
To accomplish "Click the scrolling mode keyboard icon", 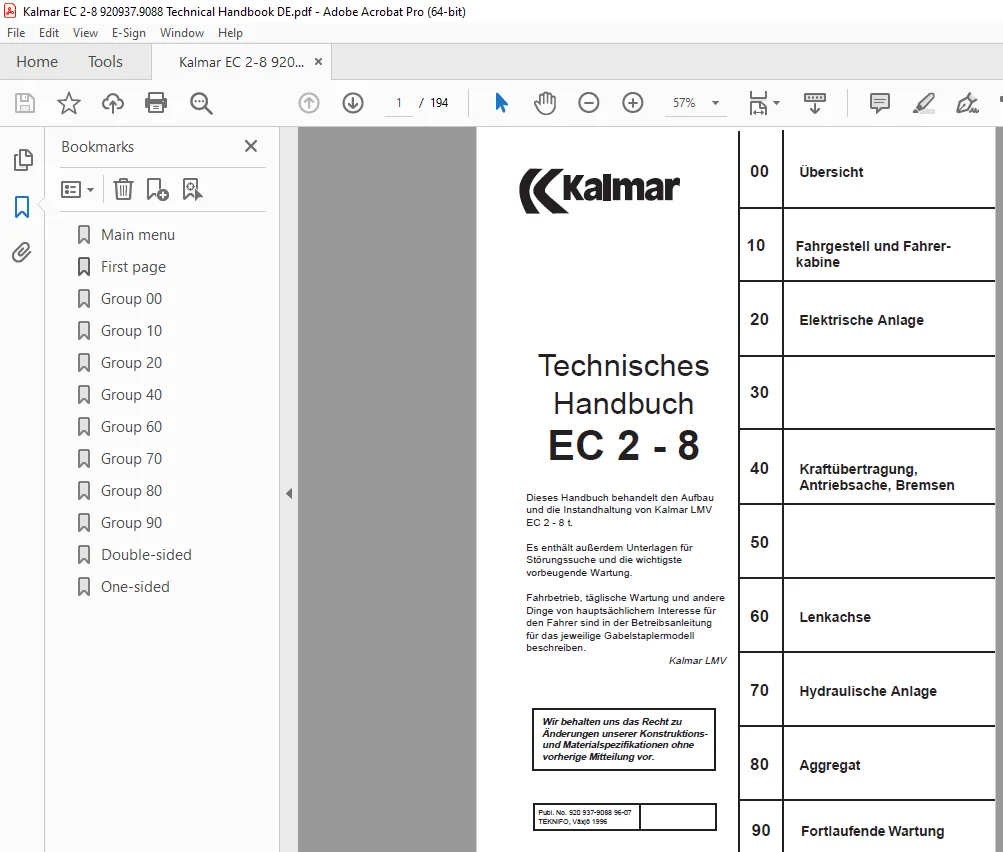I will point(814,103).
